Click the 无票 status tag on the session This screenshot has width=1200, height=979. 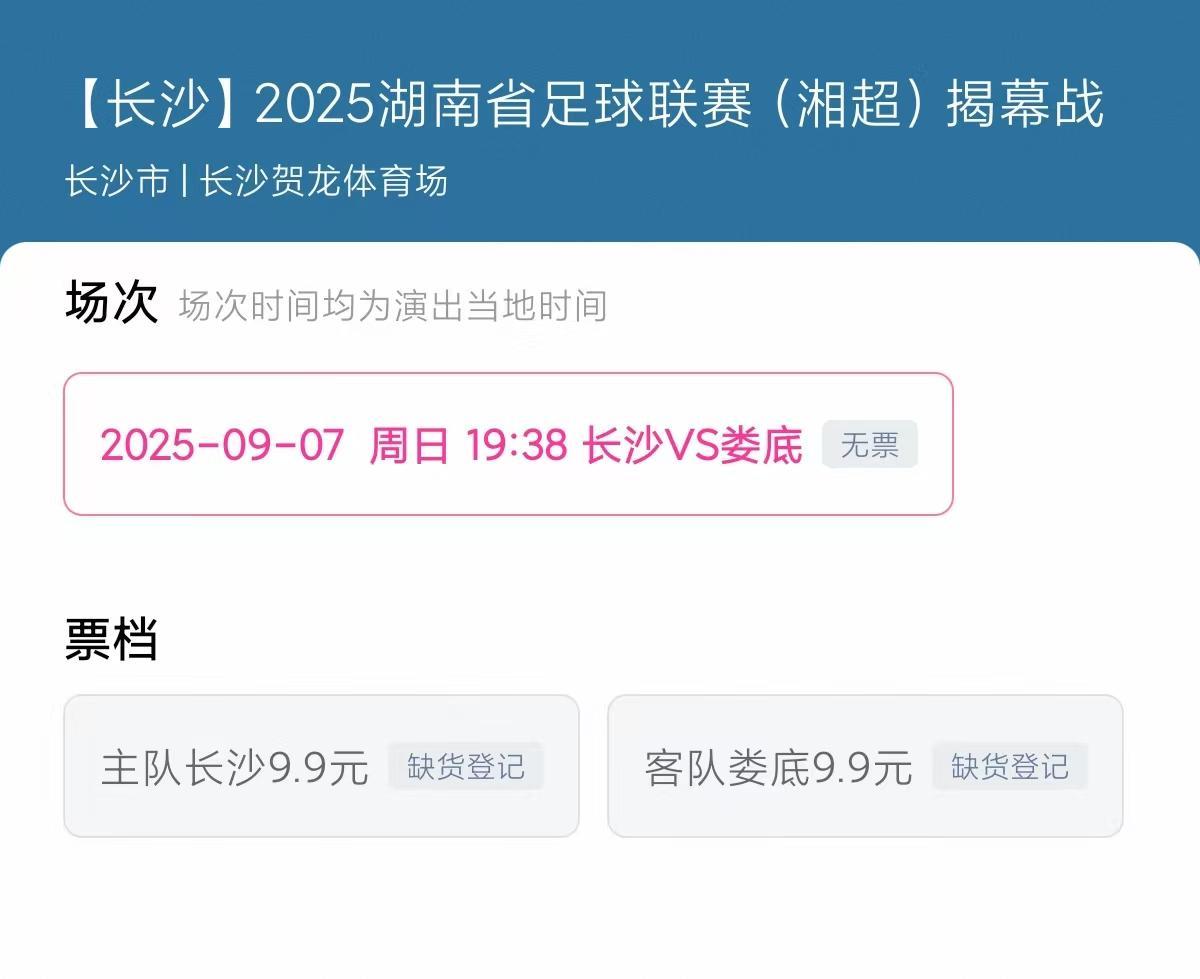point(869,444)
